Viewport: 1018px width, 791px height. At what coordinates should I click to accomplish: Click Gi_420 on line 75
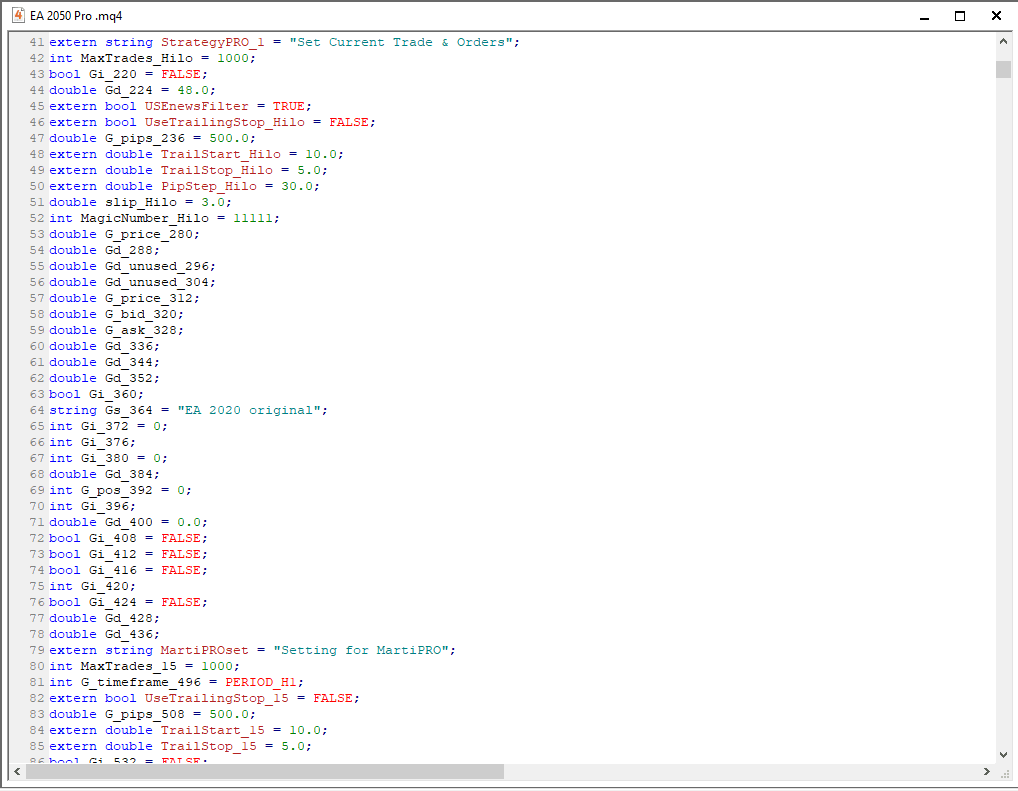click(105, 587)
